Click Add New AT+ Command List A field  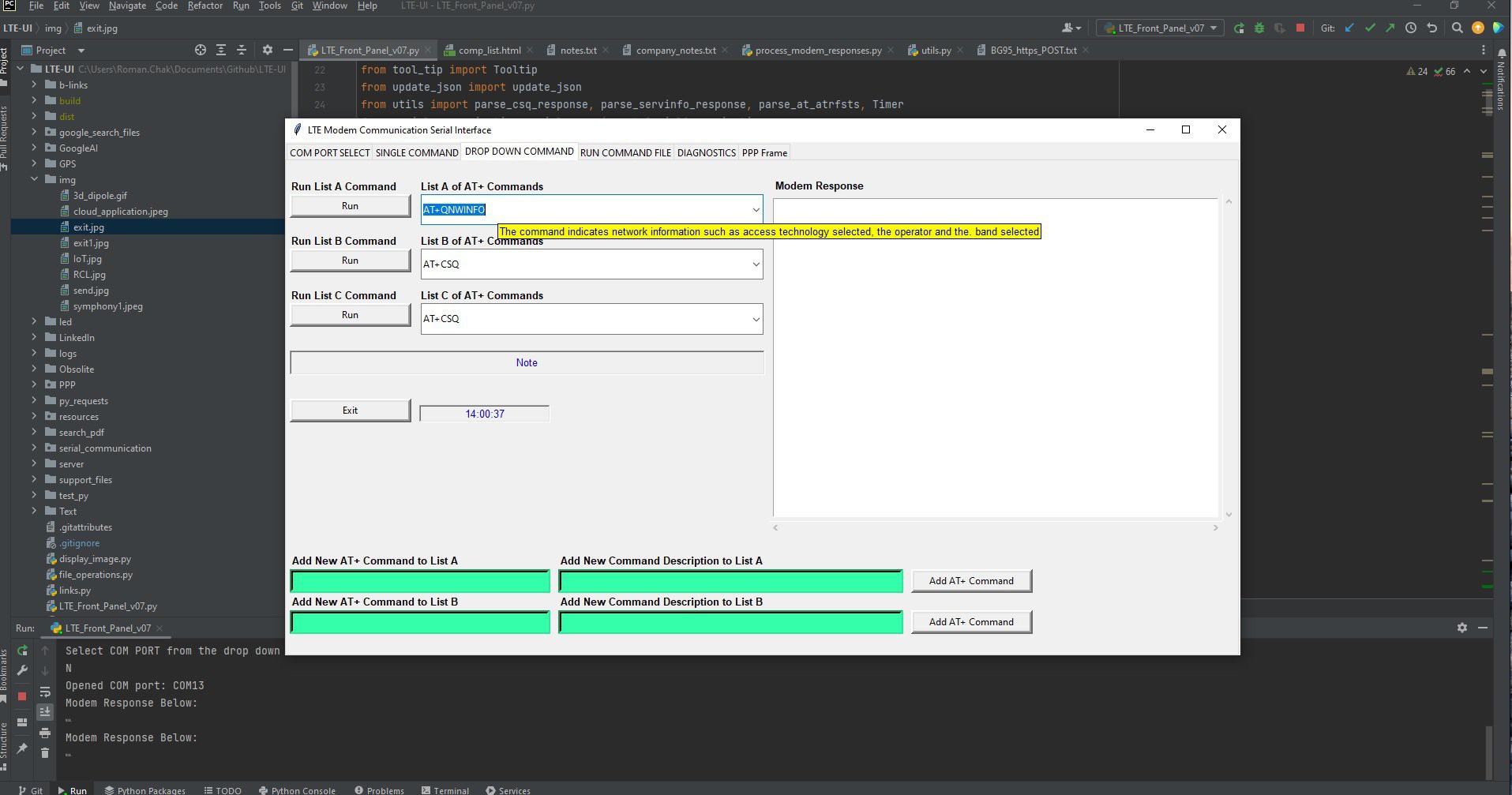coord(420,582)
